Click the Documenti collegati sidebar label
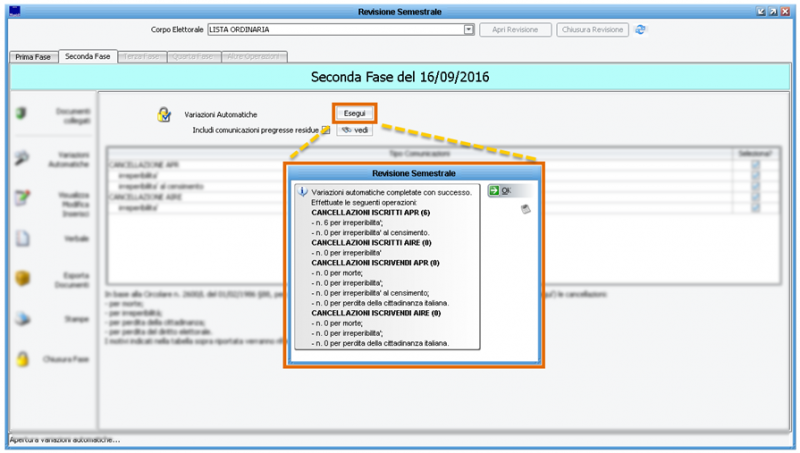The width and height of the screenshot is (800, 453). pyautogui.click(x=73, y=116)
